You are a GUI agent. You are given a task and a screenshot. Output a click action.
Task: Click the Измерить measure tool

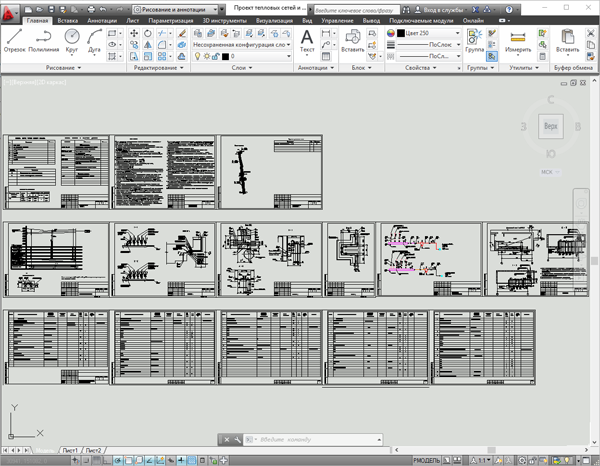(518, 41)
